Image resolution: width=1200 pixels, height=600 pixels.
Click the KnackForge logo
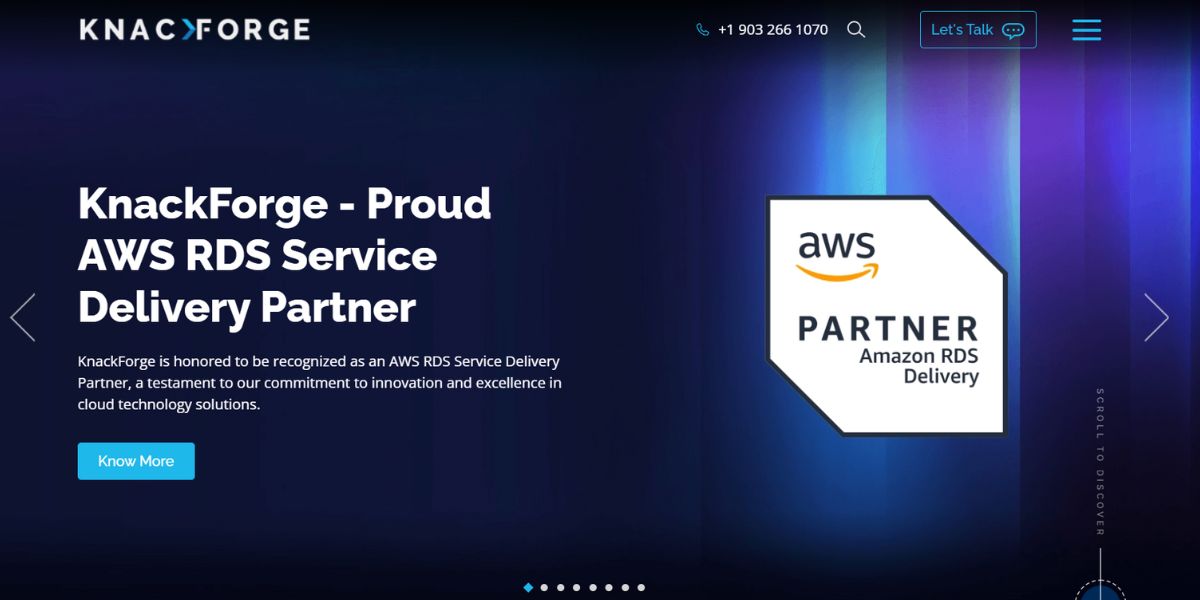pos(195,30)
